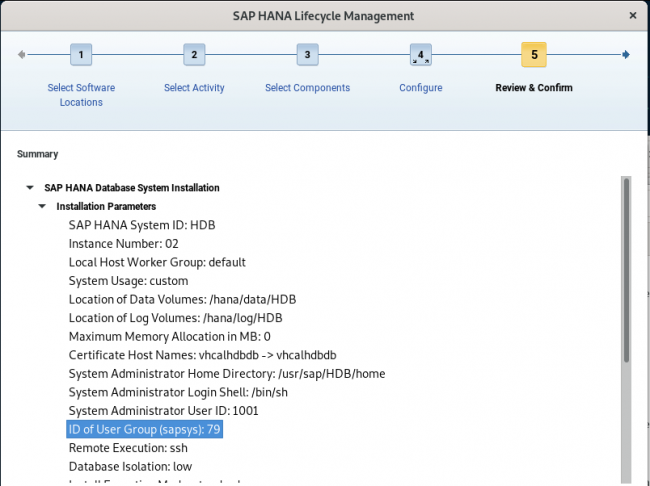This screenshot has width=650, height=486.
Task: Select highlighted 'ID of User Group (sapsys): 79' row
Action: (x=145, y=429)
